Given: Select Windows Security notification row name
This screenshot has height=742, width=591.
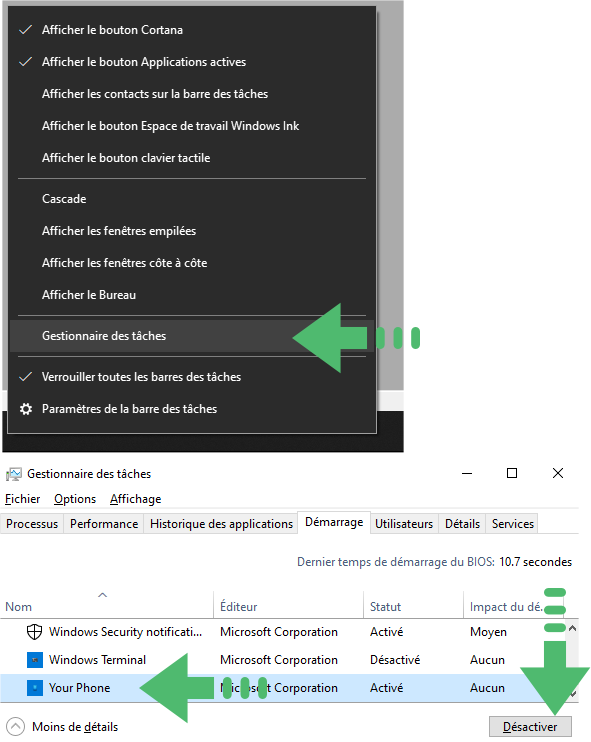Looking at the screenshot, I should tap(125, 632).
